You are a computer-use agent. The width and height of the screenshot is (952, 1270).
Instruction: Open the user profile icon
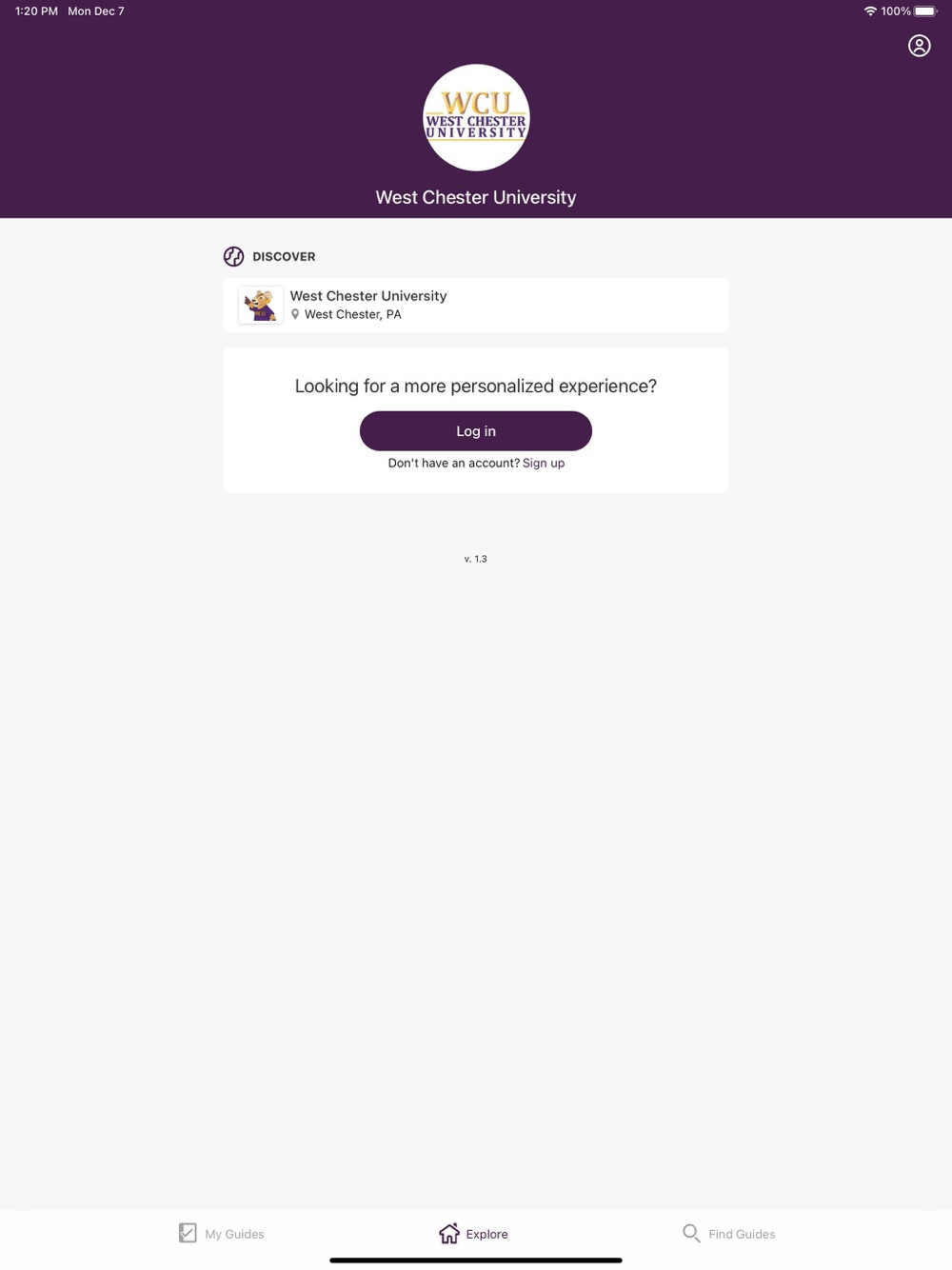tap(919, 46)
